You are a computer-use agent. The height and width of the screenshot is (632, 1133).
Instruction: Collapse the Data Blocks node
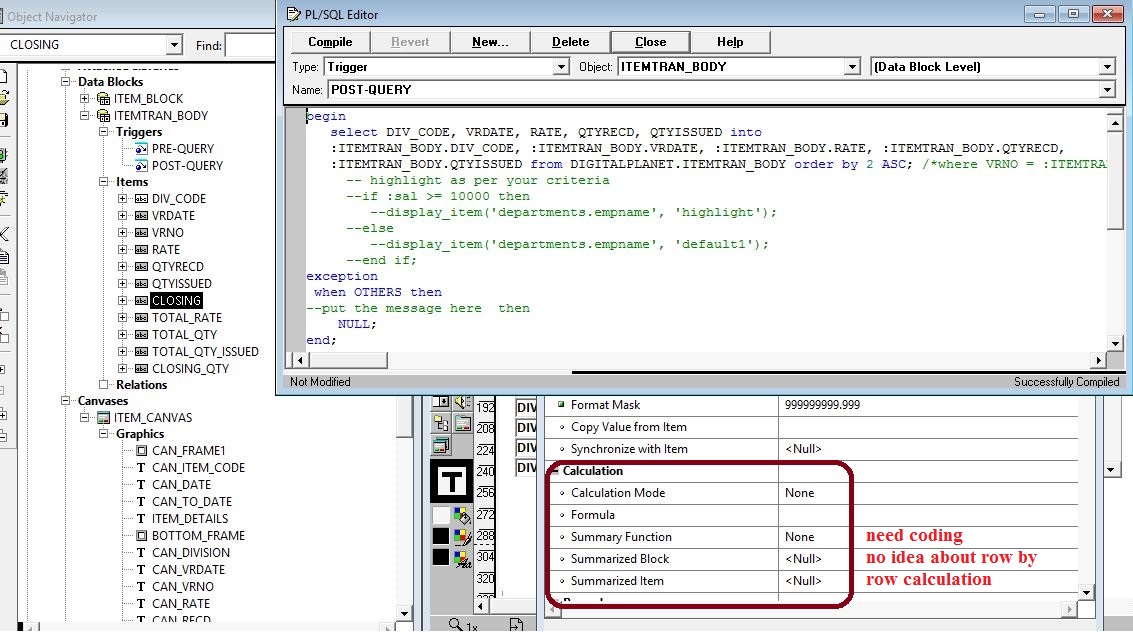point(66,82)
